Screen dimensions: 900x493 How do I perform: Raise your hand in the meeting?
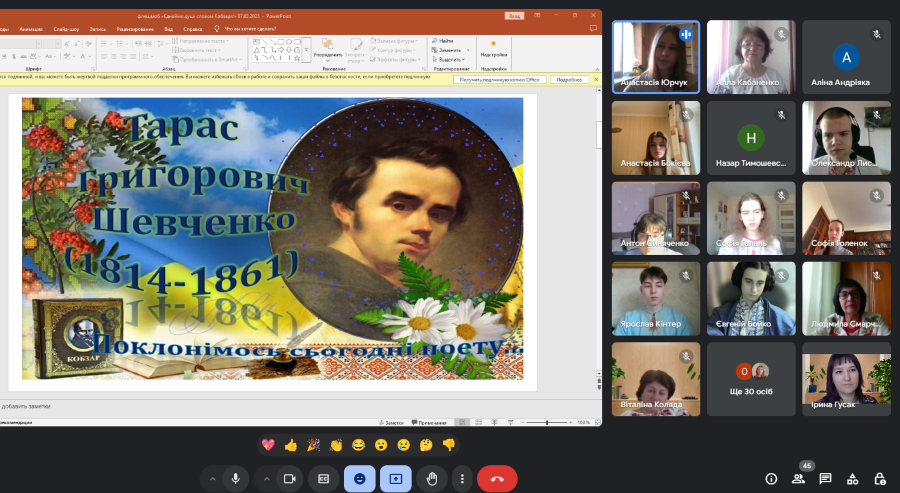[432, 479]
